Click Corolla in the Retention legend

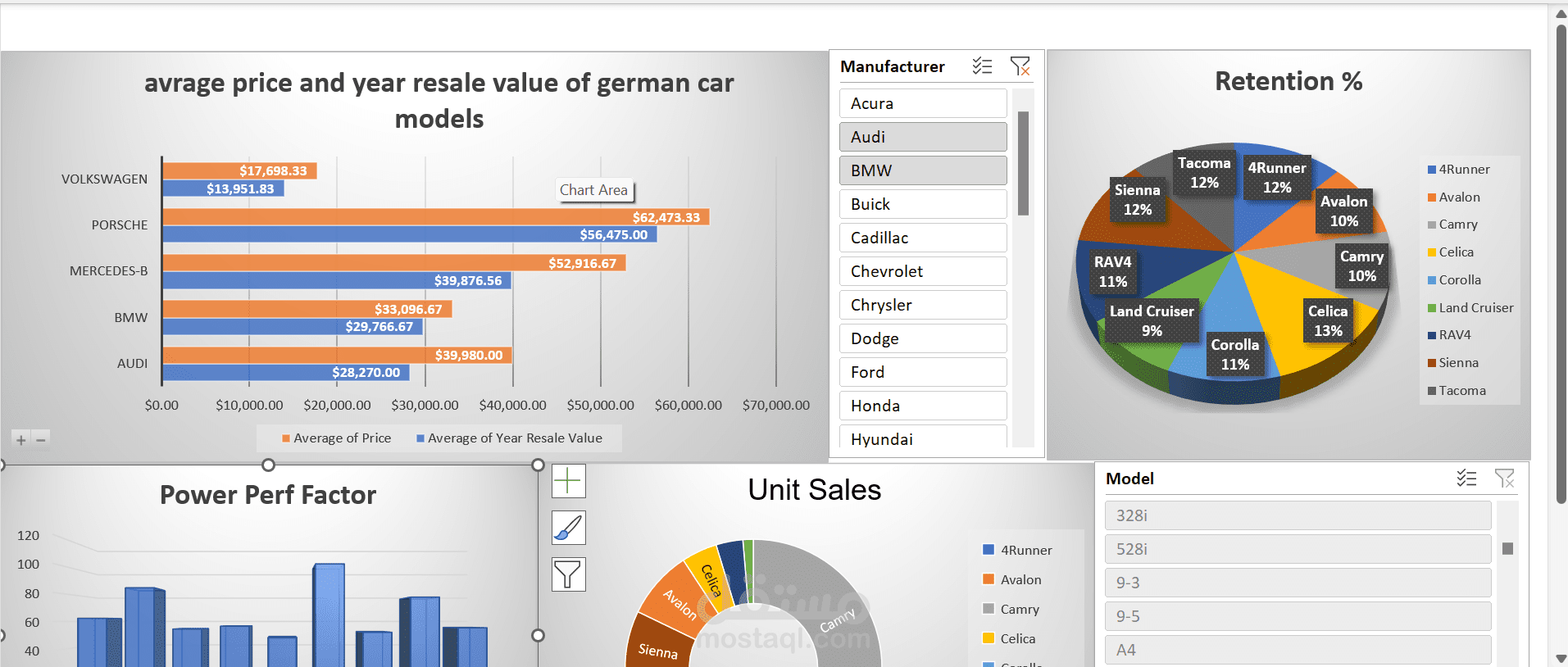tap(1454, 280)
